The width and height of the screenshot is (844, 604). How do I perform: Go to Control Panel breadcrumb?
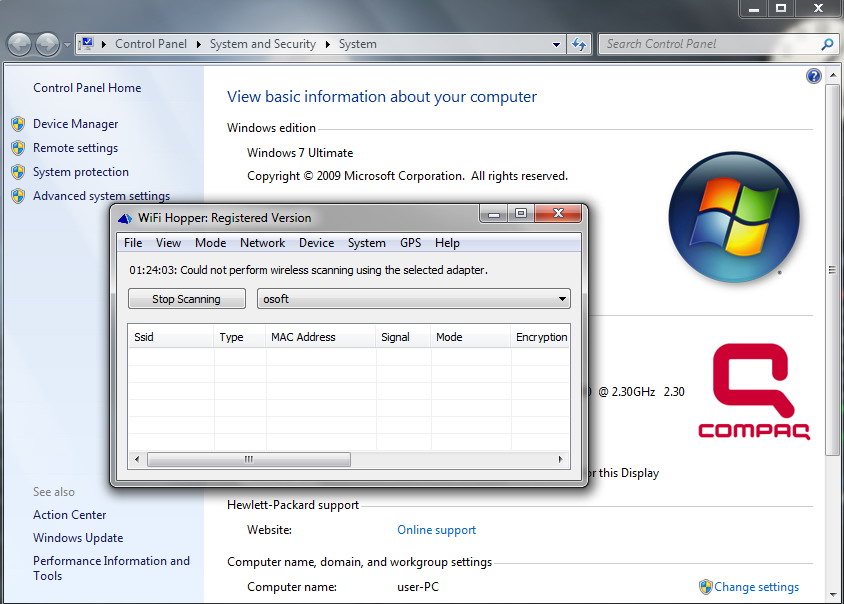pos(151,44)
